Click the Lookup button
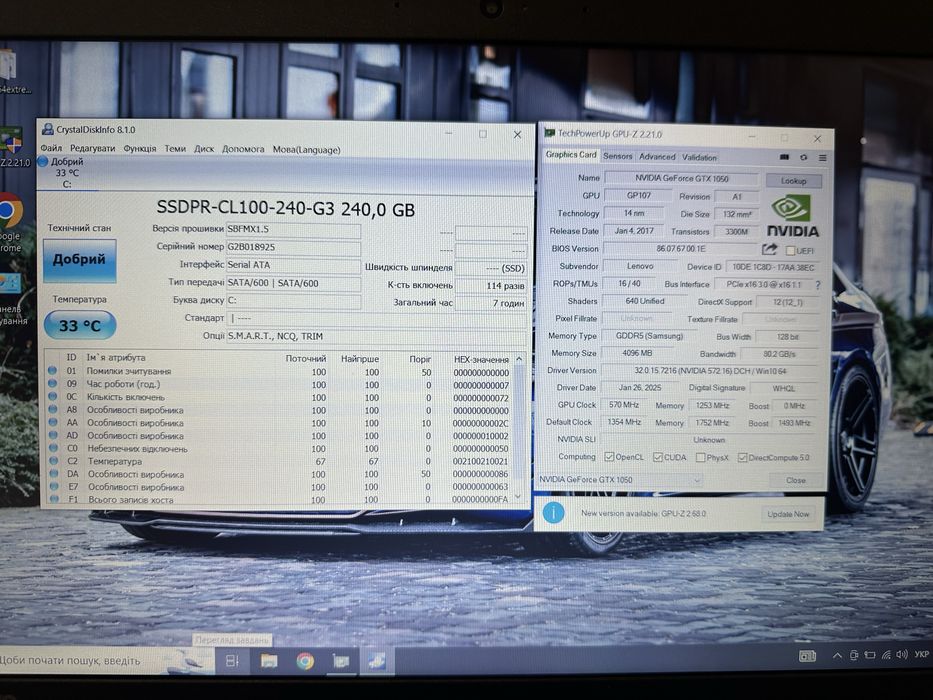 (793, 180)
